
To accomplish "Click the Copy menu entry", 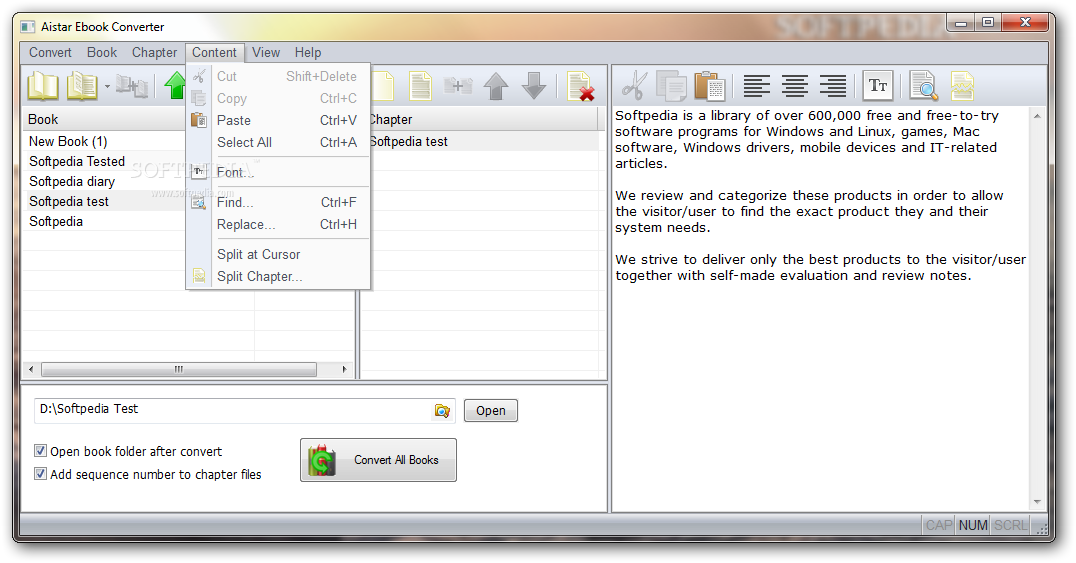I will pos(278,98).
